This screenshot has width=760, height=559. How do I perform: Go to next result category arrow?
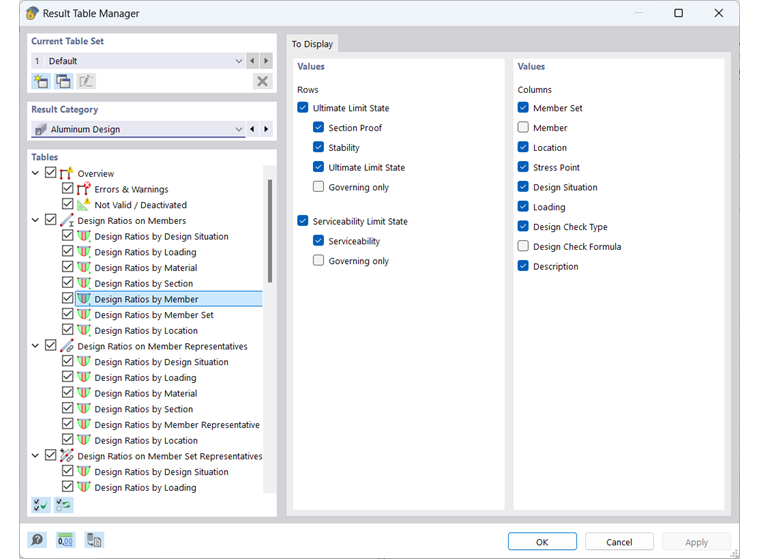[x=266, y=130]
